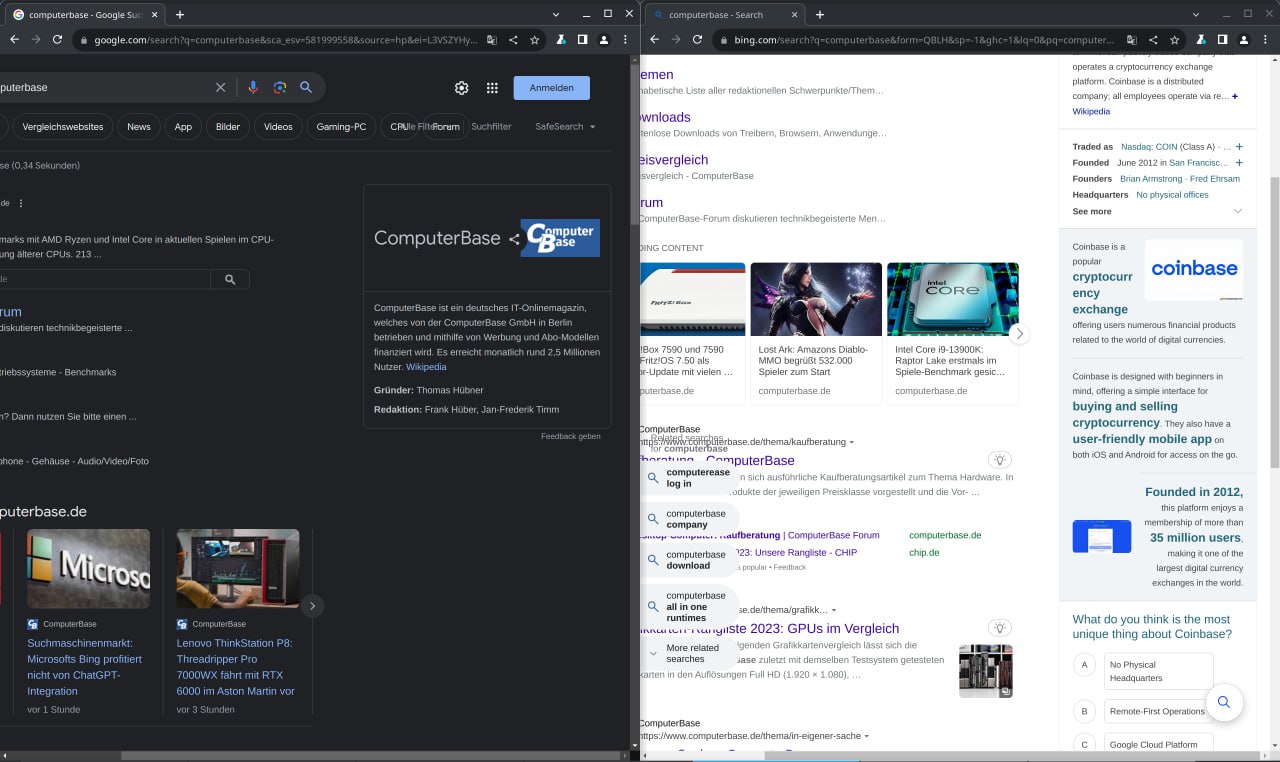Select the Gaming-PC filter chip
Image resolution: width=1280 pixels, height=762 pixels.
coord(342,127)
